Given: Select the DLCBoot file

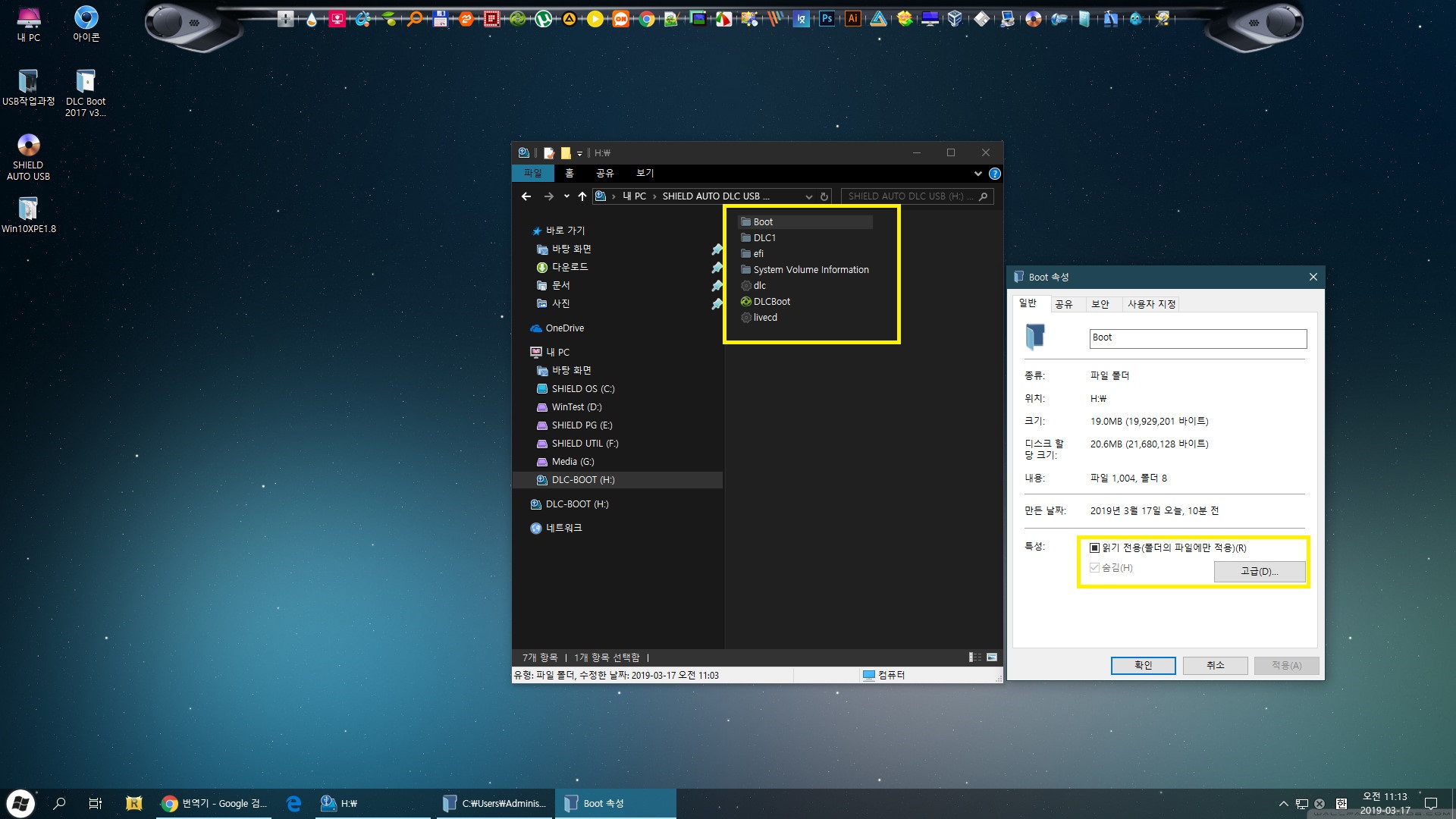Looking at the screenshot, I should tap(765, 302).
